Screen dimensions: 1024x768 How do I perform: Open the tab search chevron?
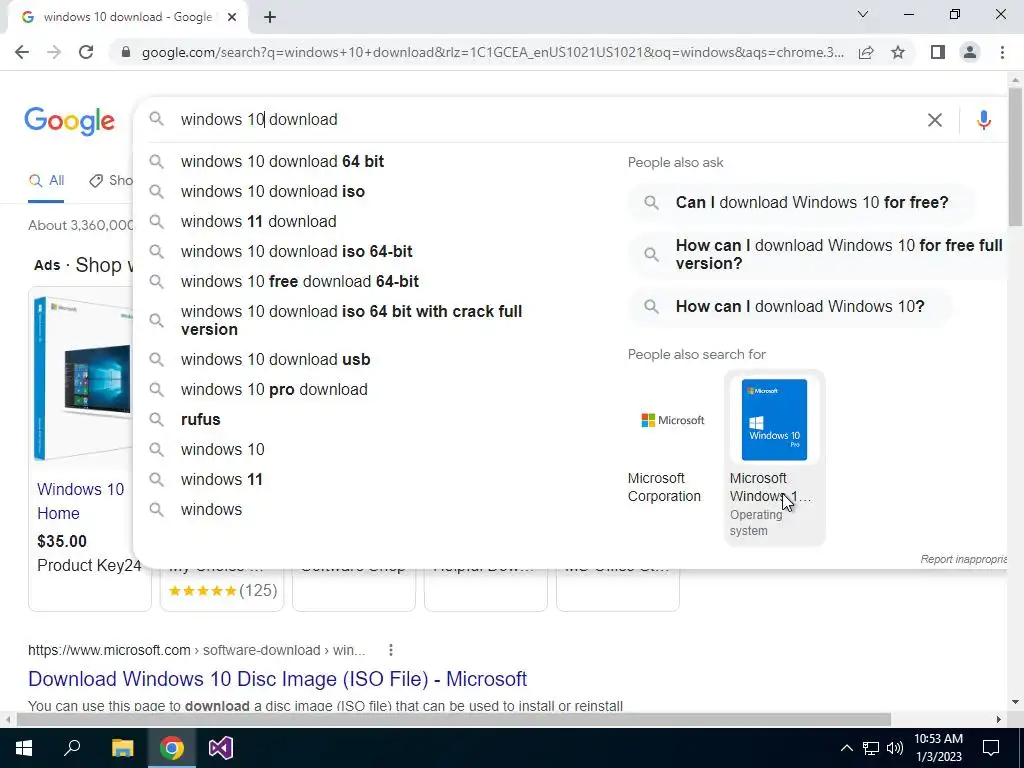point(863,14)
